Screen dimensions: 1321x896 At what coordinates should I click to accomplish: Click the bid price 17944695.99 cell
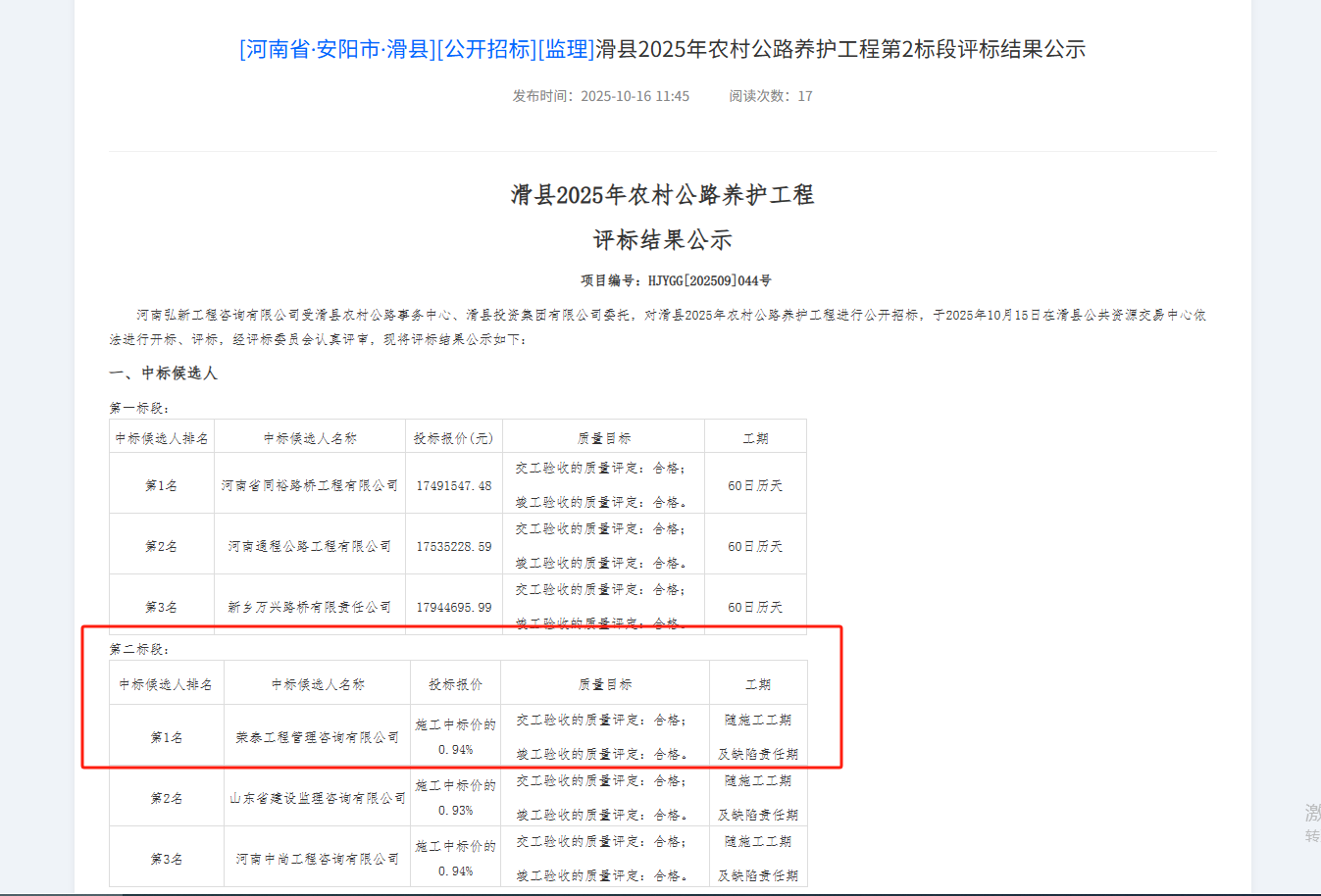(x=453, y=607)
